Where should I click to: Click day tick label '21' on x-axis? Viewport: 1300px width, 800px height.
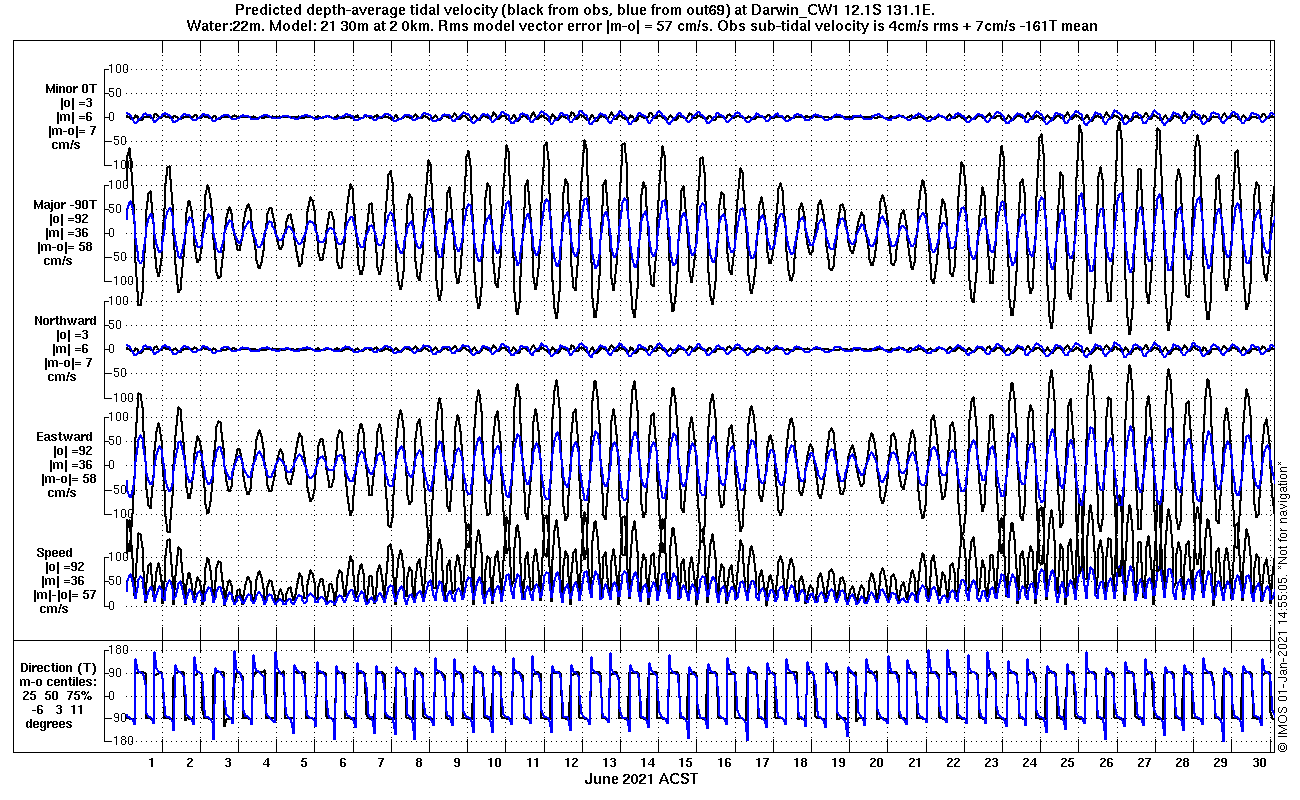pos(915,763)
